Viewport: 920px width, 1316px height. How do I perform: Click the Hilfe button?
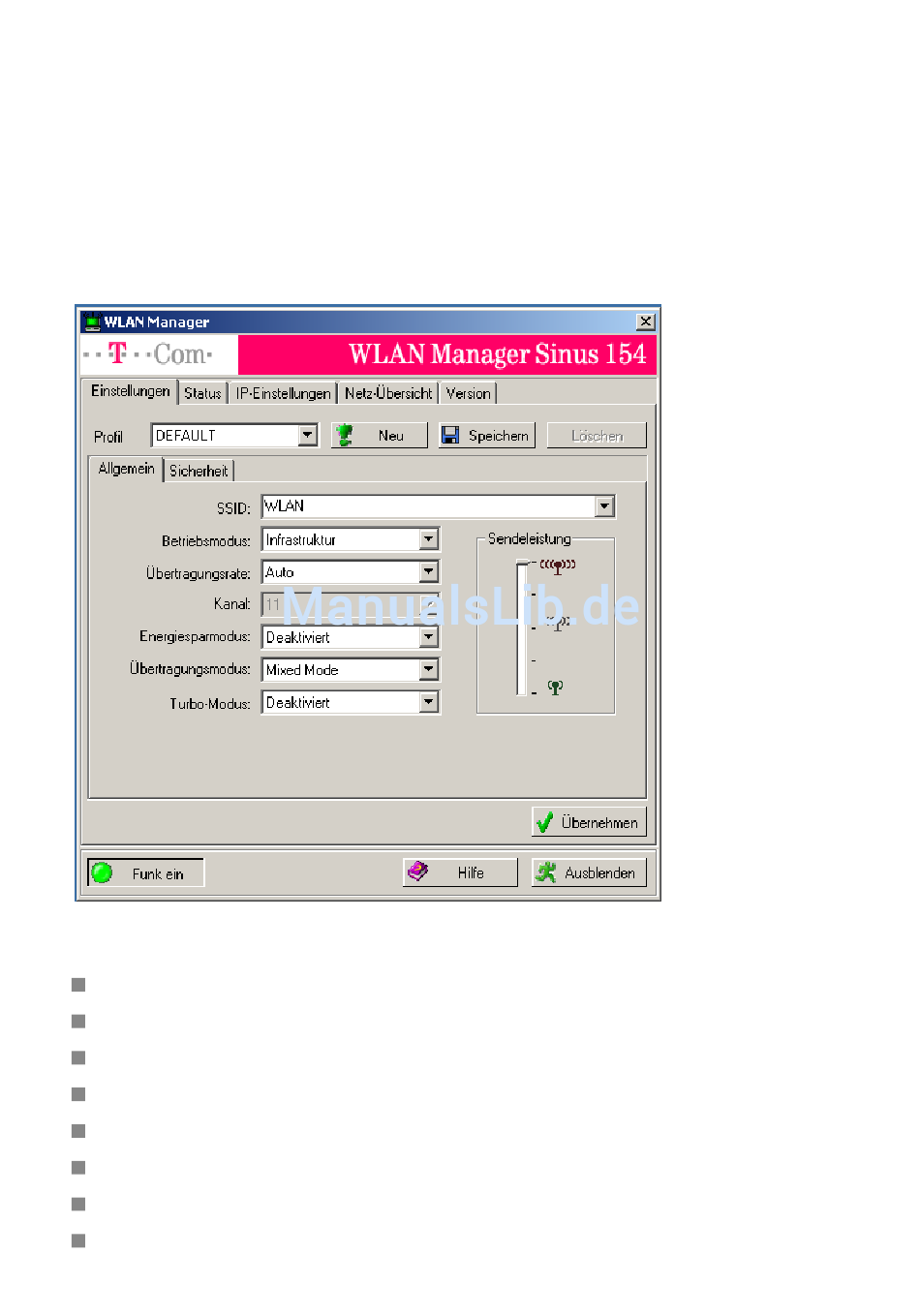460,872
